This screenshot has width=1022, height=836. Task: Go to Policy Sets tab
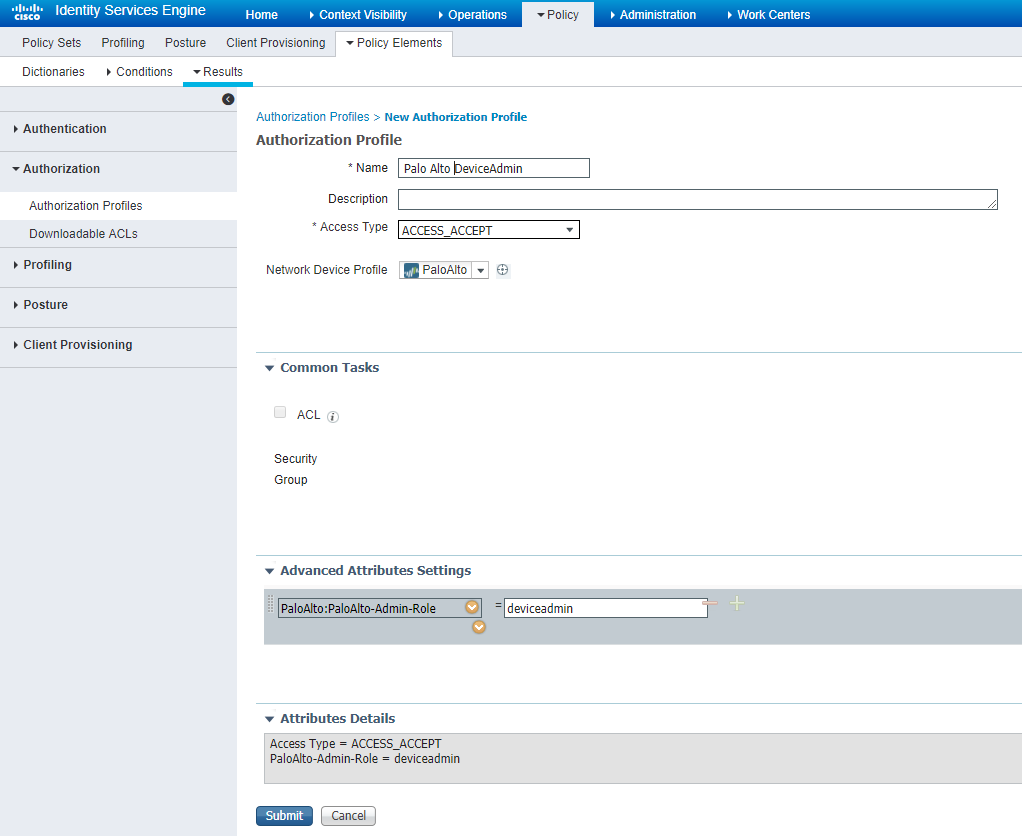point(51,42)
